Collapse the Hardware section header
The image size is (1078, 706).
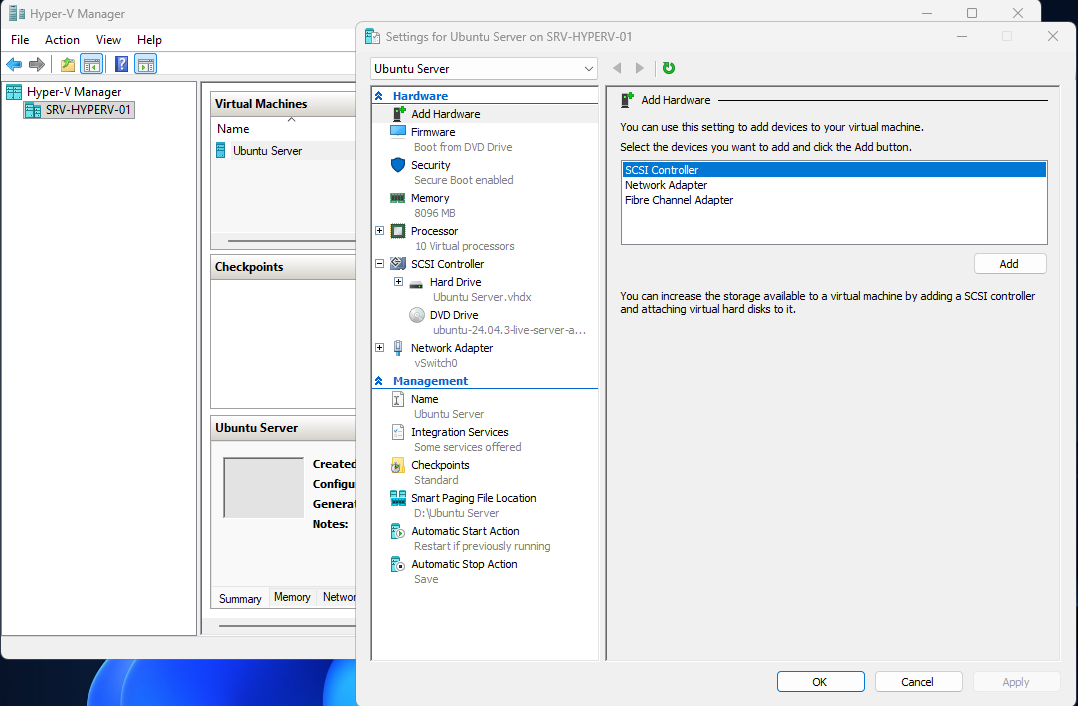pyautogui.click(x=379, y=96)
